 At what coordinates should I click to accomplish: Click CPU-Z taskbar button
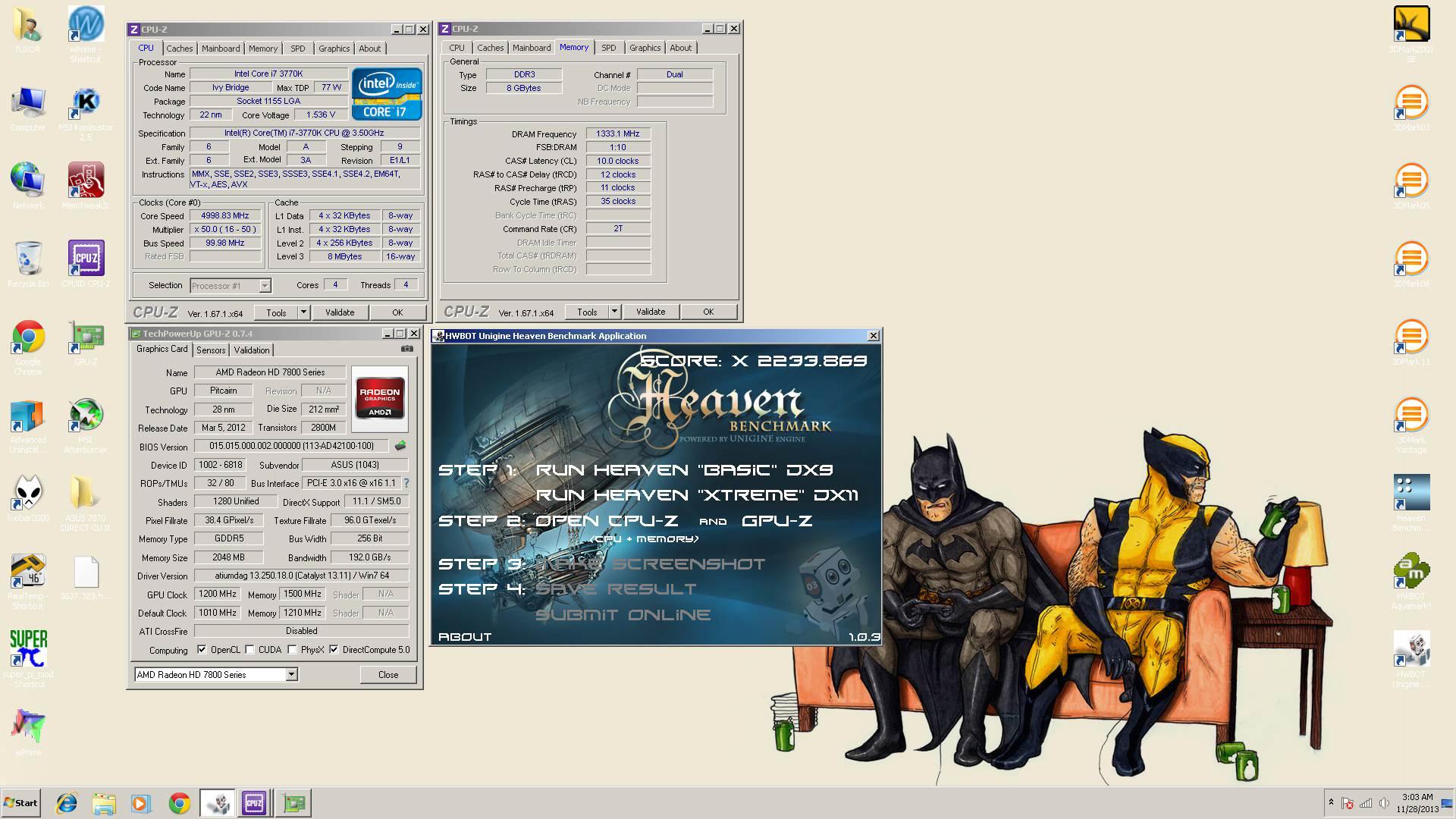point(254,803)
